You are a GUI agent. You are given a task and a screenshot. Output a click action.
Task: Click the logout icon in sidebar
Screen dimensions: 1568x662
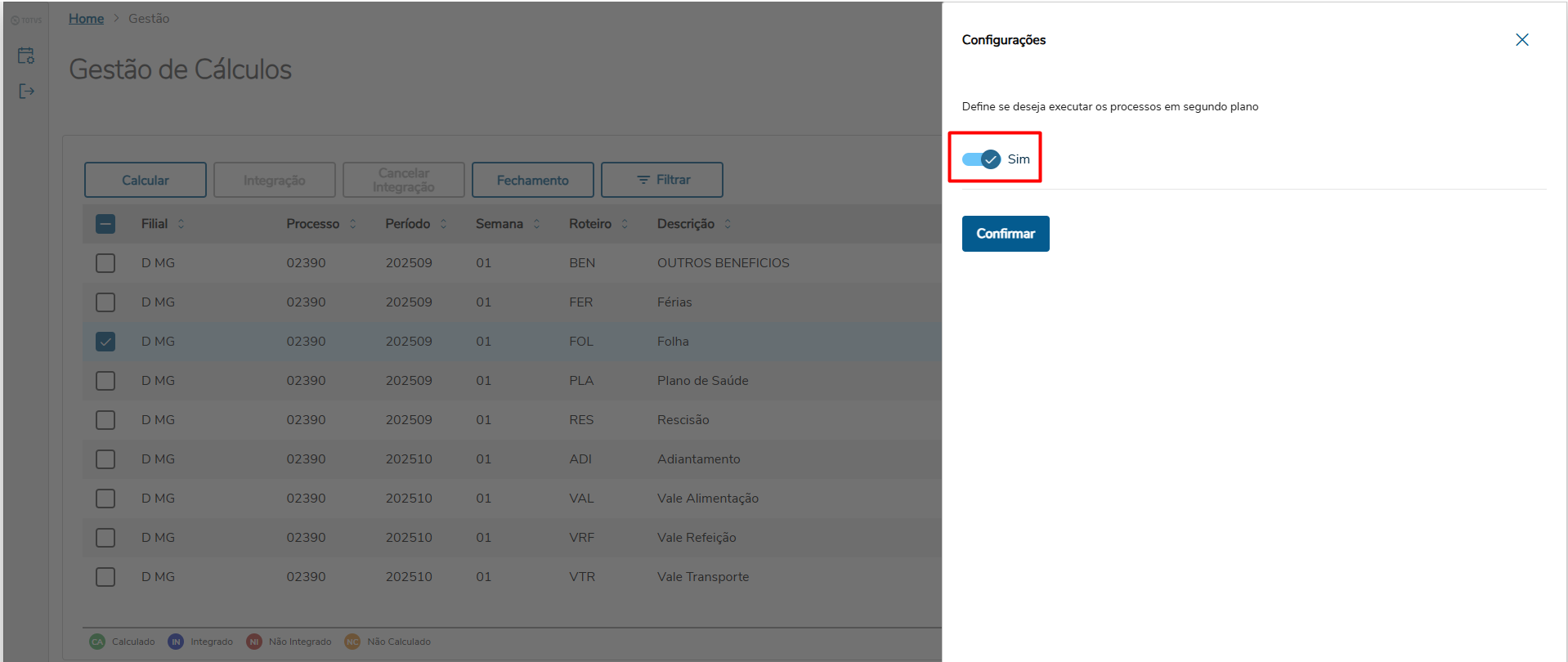coord(26,91)
